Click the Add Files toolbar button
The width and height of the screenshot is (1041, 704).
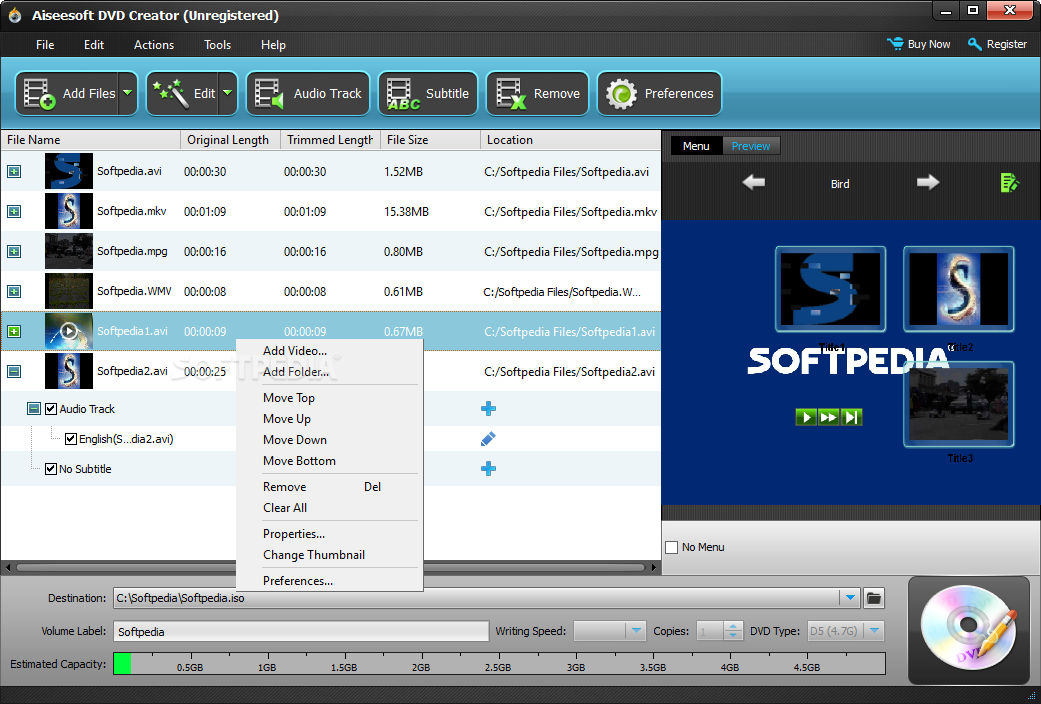point(66,94)
